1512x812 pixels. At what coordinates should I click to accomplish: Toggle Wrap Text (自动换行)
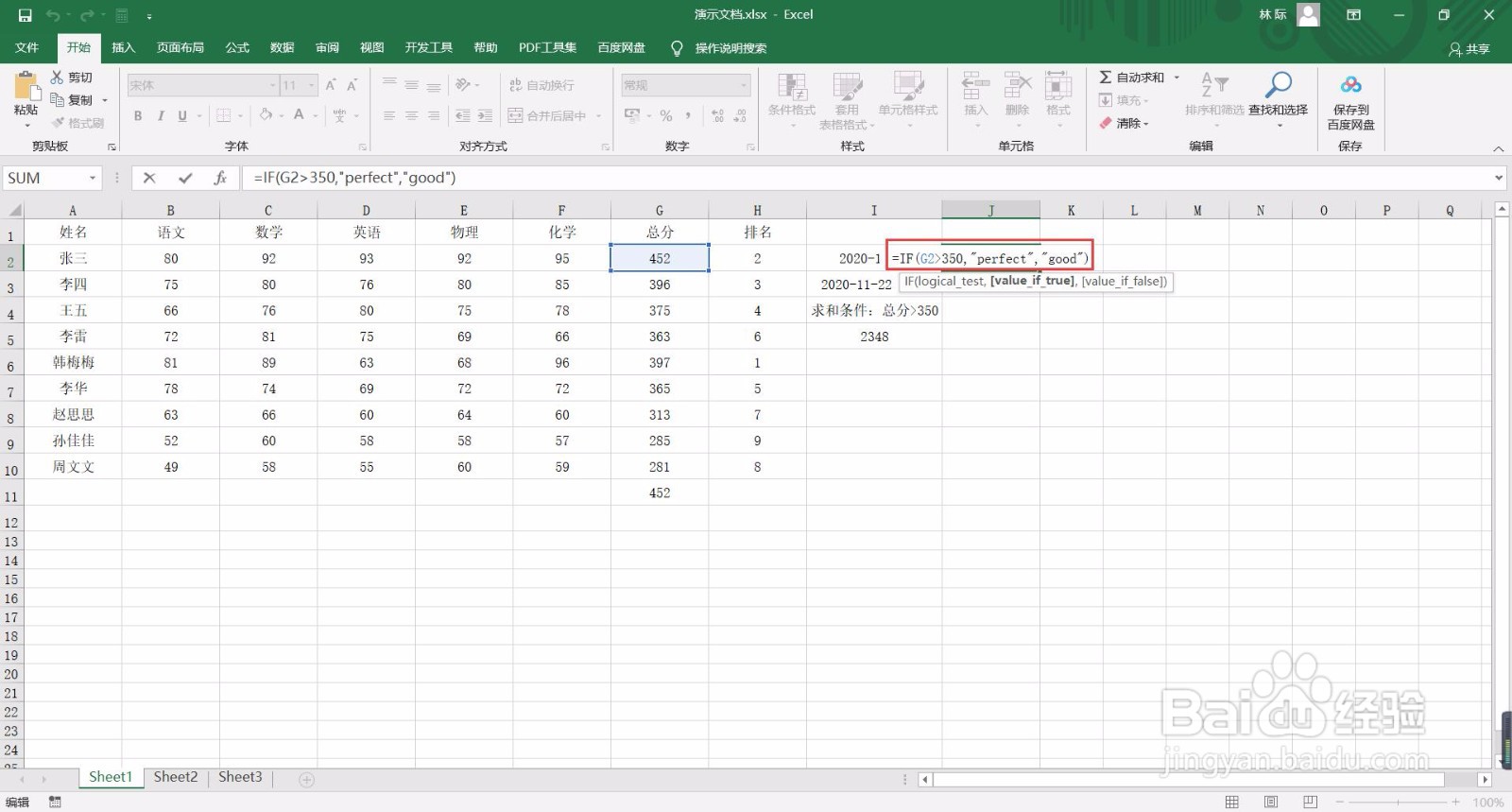[x=541, y=85]
